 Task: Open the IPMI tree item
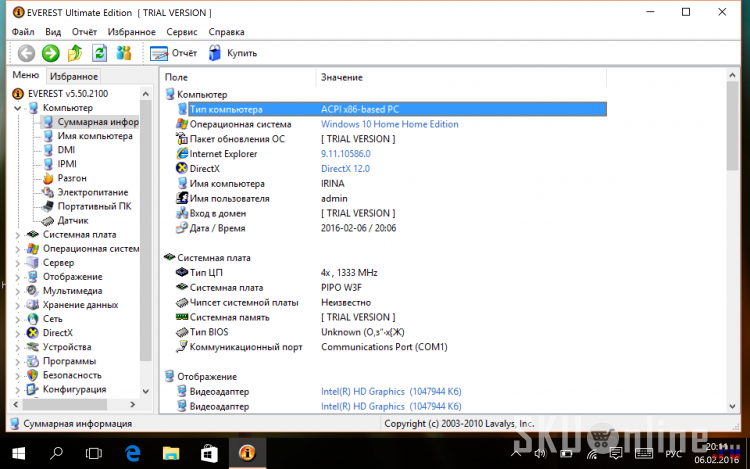67,164
